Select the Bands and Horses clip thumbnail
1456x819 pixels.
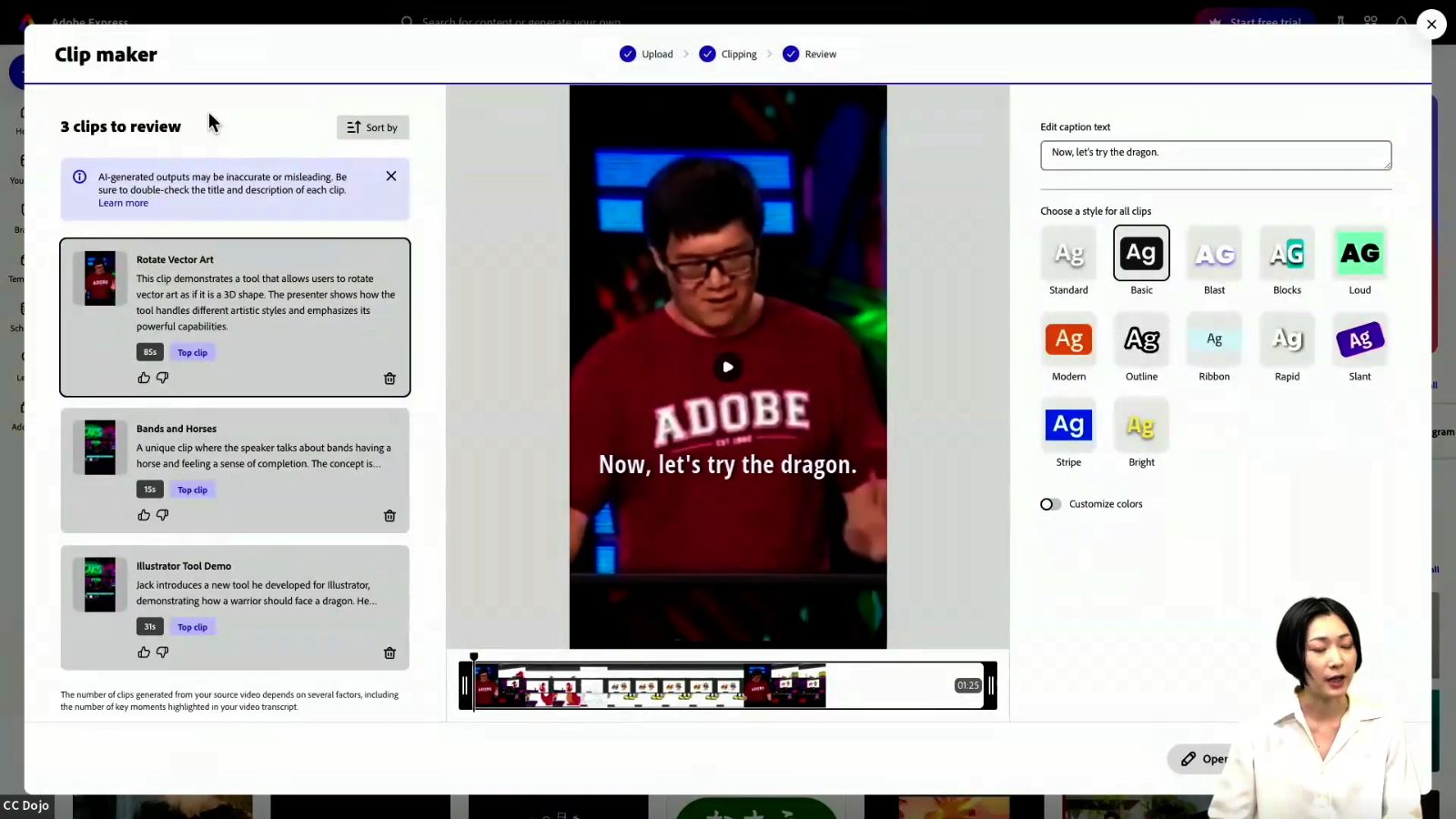tap(100, 448)
